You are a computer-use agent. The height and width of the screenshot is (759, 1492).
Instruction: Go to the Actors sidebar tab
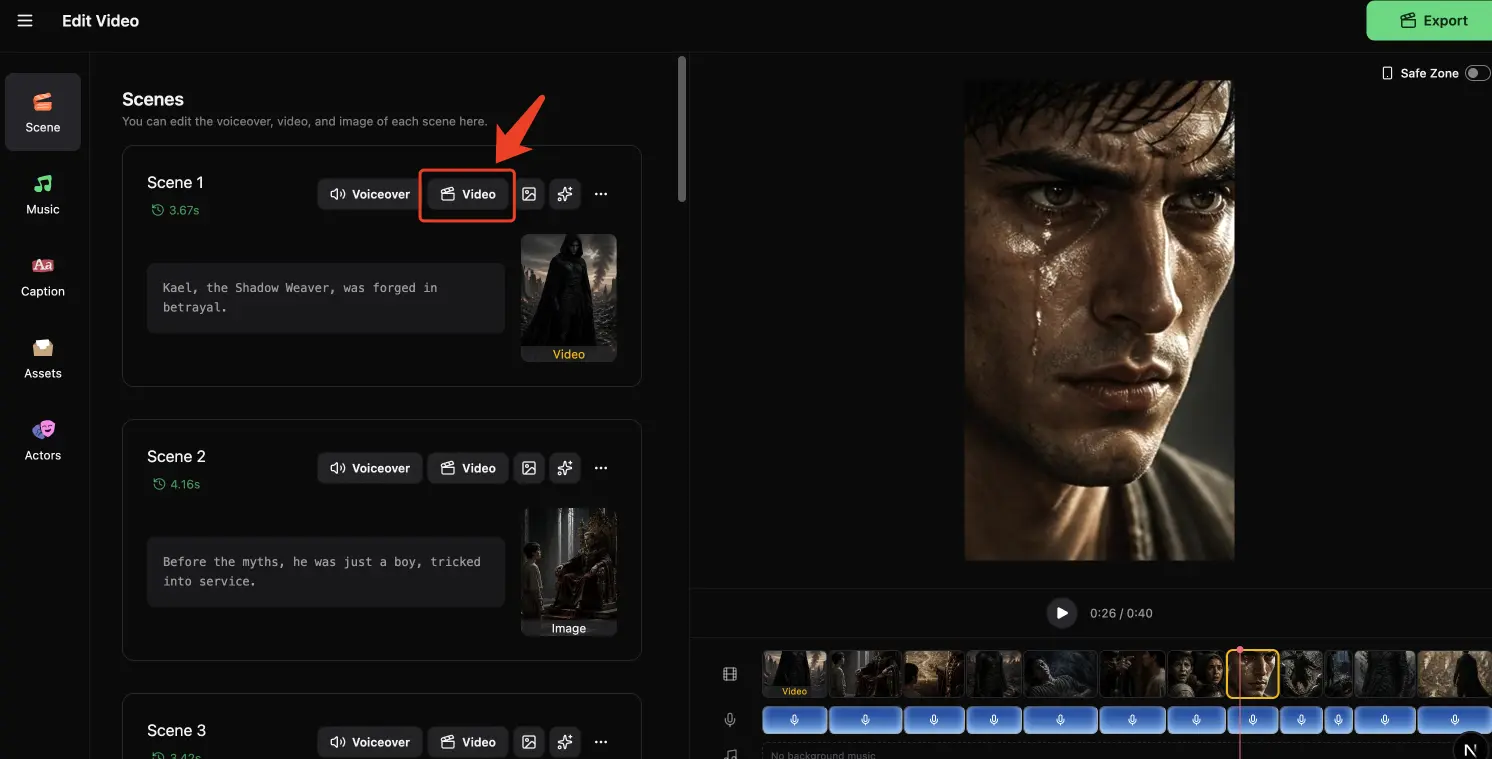tap(43, 440)
